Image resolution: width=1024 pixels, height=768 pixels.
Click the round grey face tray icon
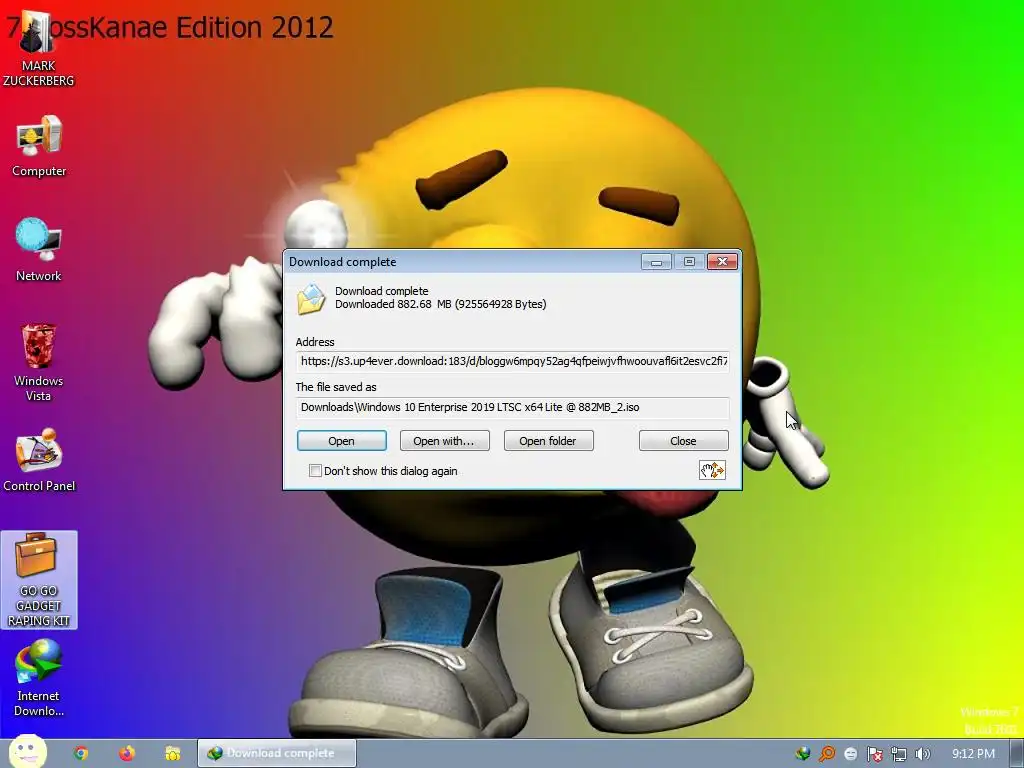[x=850, y=754]
